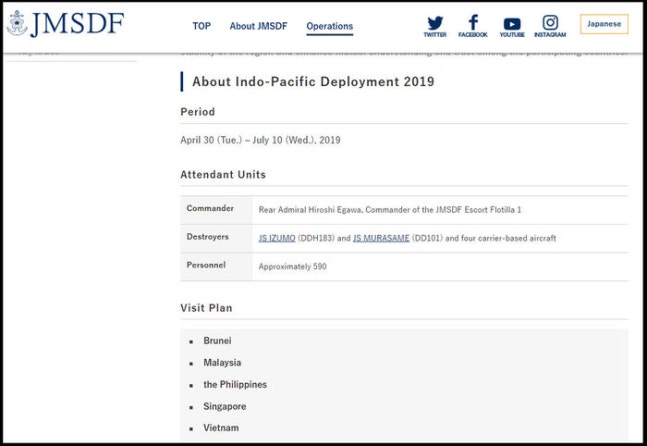Click the JMSDF emblem logo
Viewport: 647px width, 446px height.
pyautogui.click(x=17, y=23)
